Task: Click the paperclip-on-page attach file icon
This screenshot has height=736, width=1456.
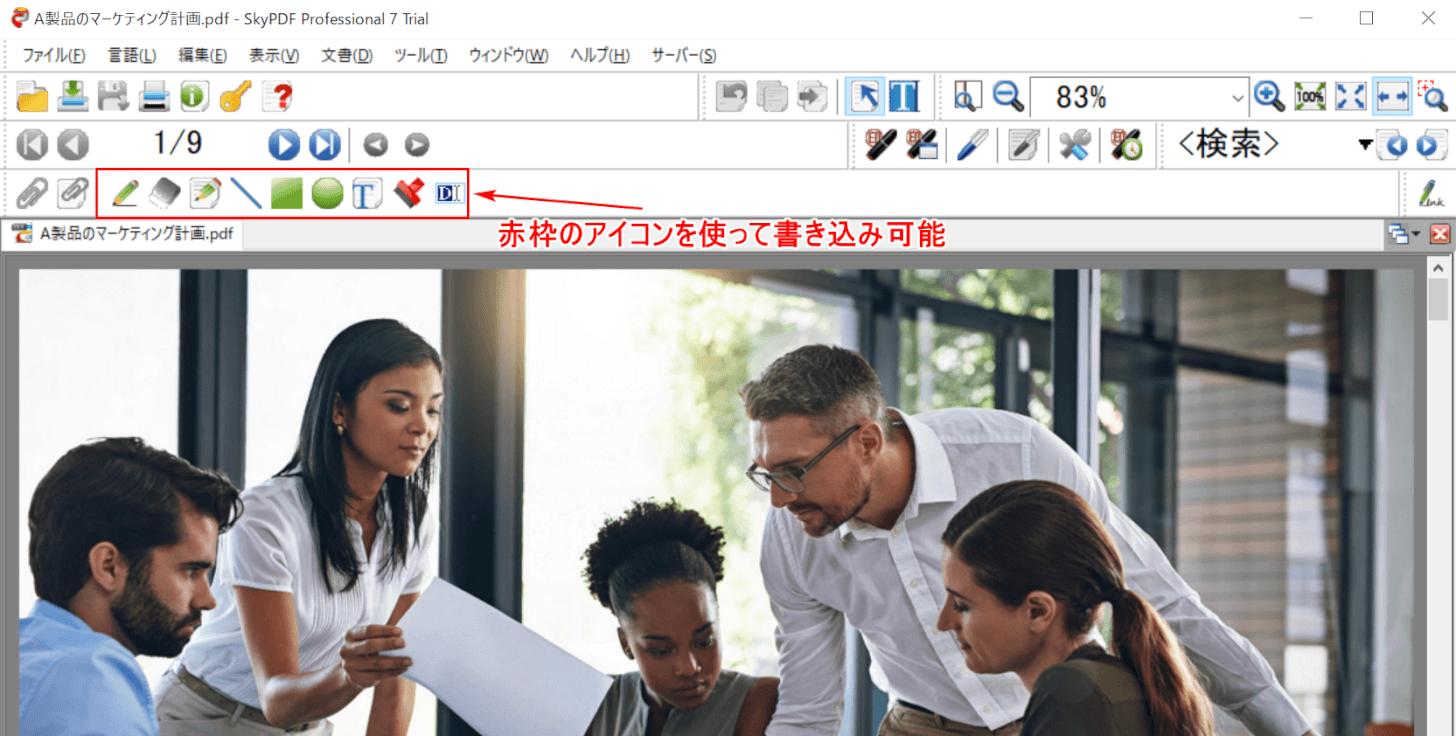Action: (72, 193)
